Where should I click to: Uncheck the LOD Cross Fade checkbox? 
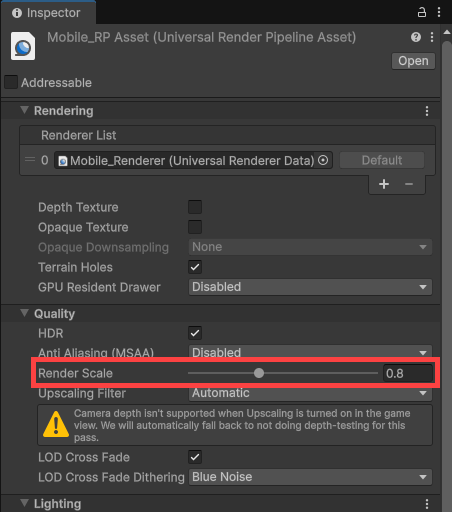pyautogui.click(x=195, y=457)
